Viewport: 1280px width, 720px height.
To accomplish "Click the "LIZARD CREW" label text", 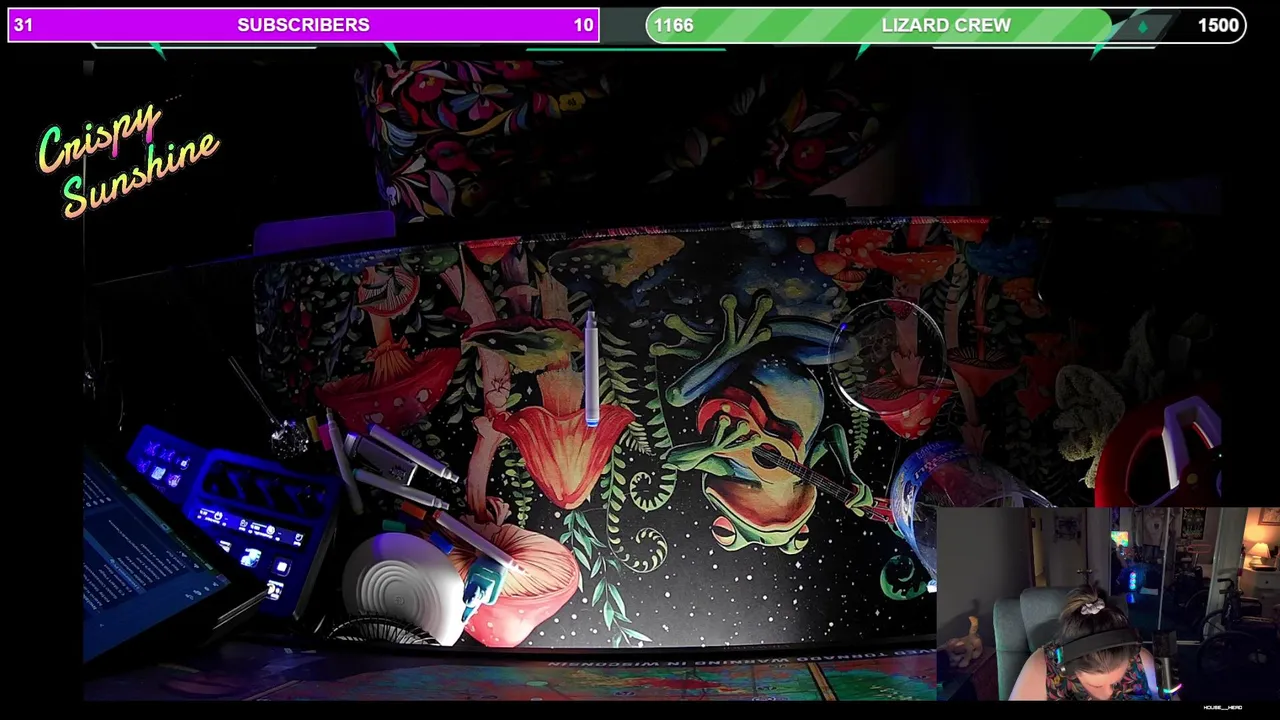I will click(946, 25).
